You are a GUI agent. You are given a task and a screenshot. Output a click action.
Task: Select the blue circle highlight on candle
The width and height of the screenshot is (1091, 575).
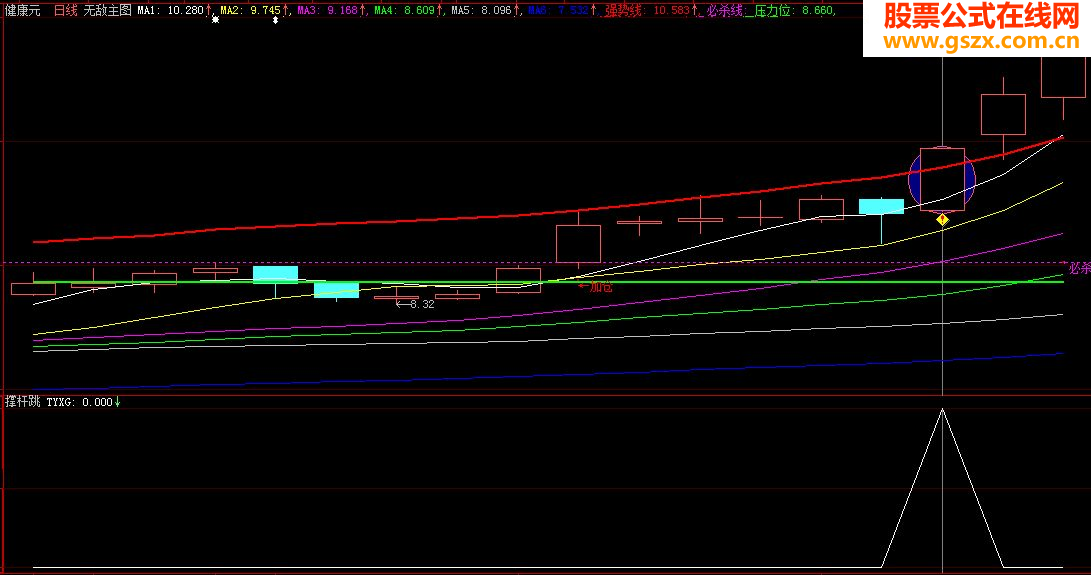pyautogui.click(x=942, y=180)
